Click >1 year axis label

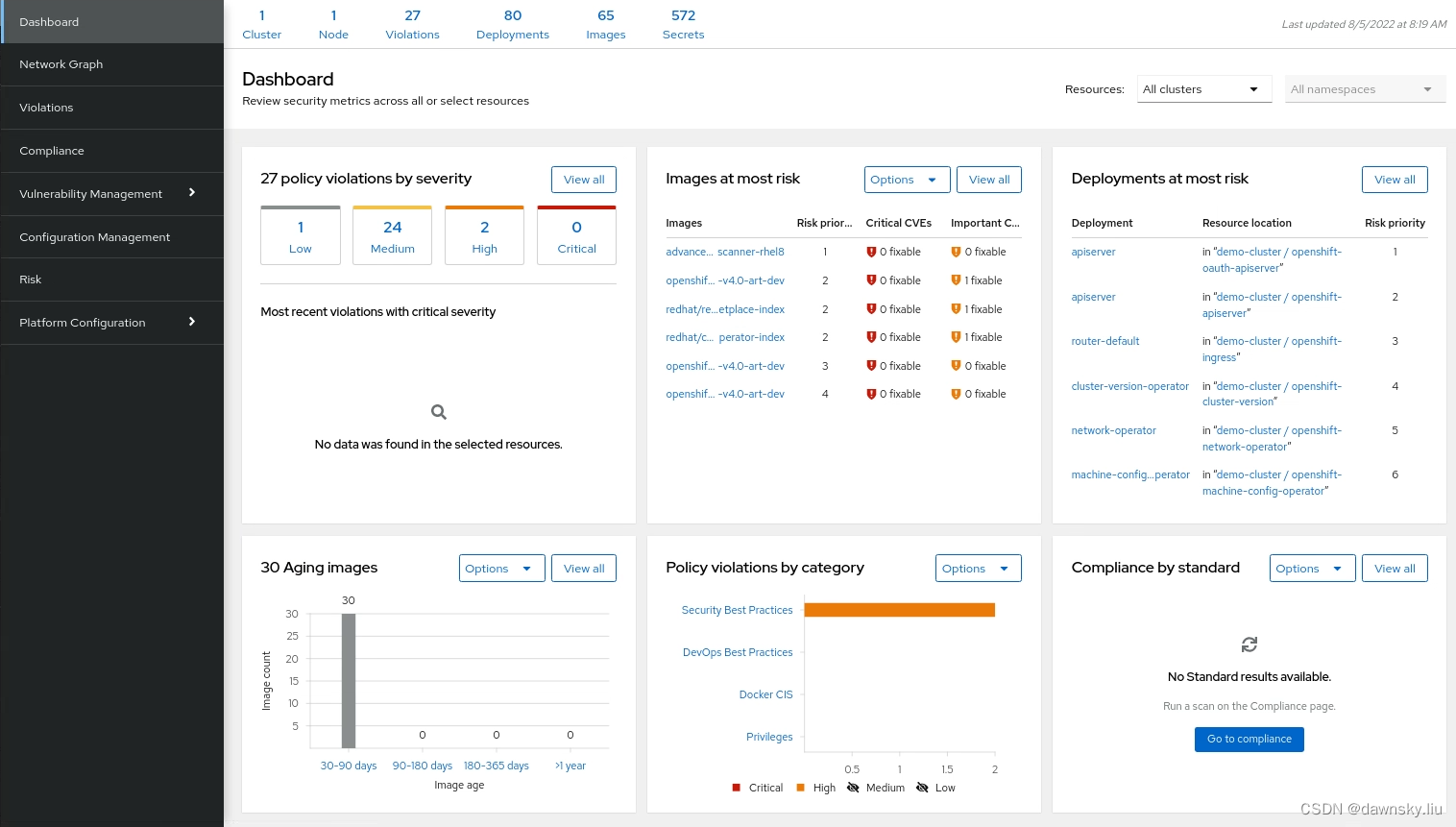click(x=570, y=766)
